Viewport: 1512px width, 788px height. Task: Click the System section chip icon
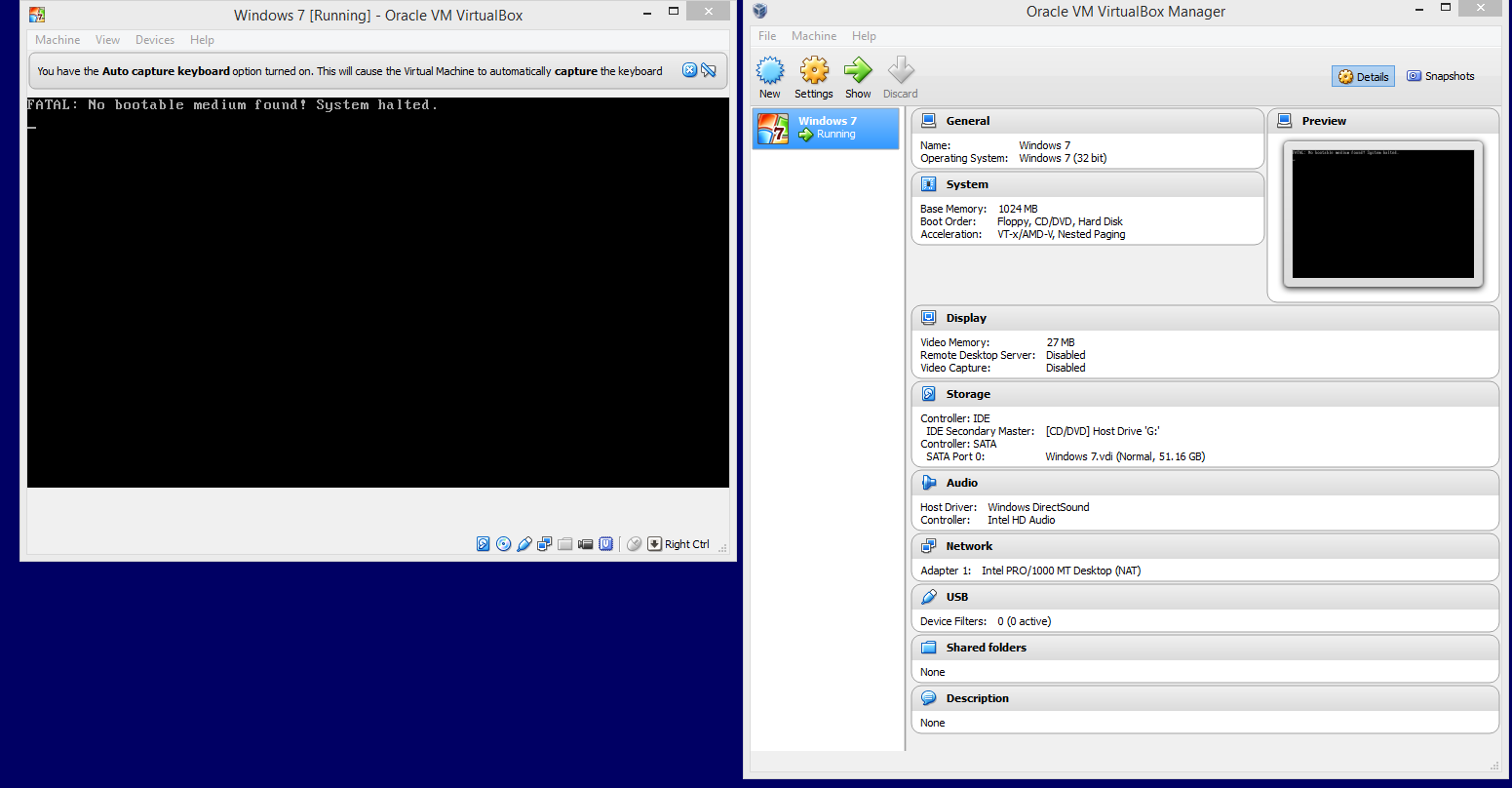[929, 184]
